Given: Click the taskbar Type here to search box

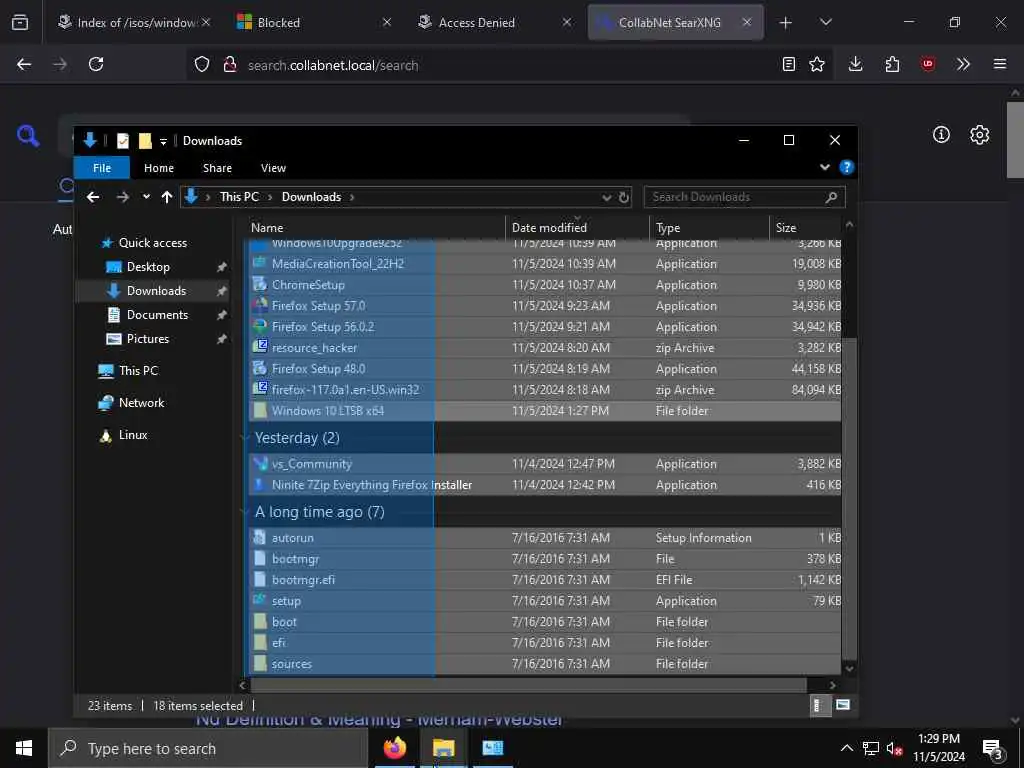Looking at the screenshot, I should tap(208, 748).
